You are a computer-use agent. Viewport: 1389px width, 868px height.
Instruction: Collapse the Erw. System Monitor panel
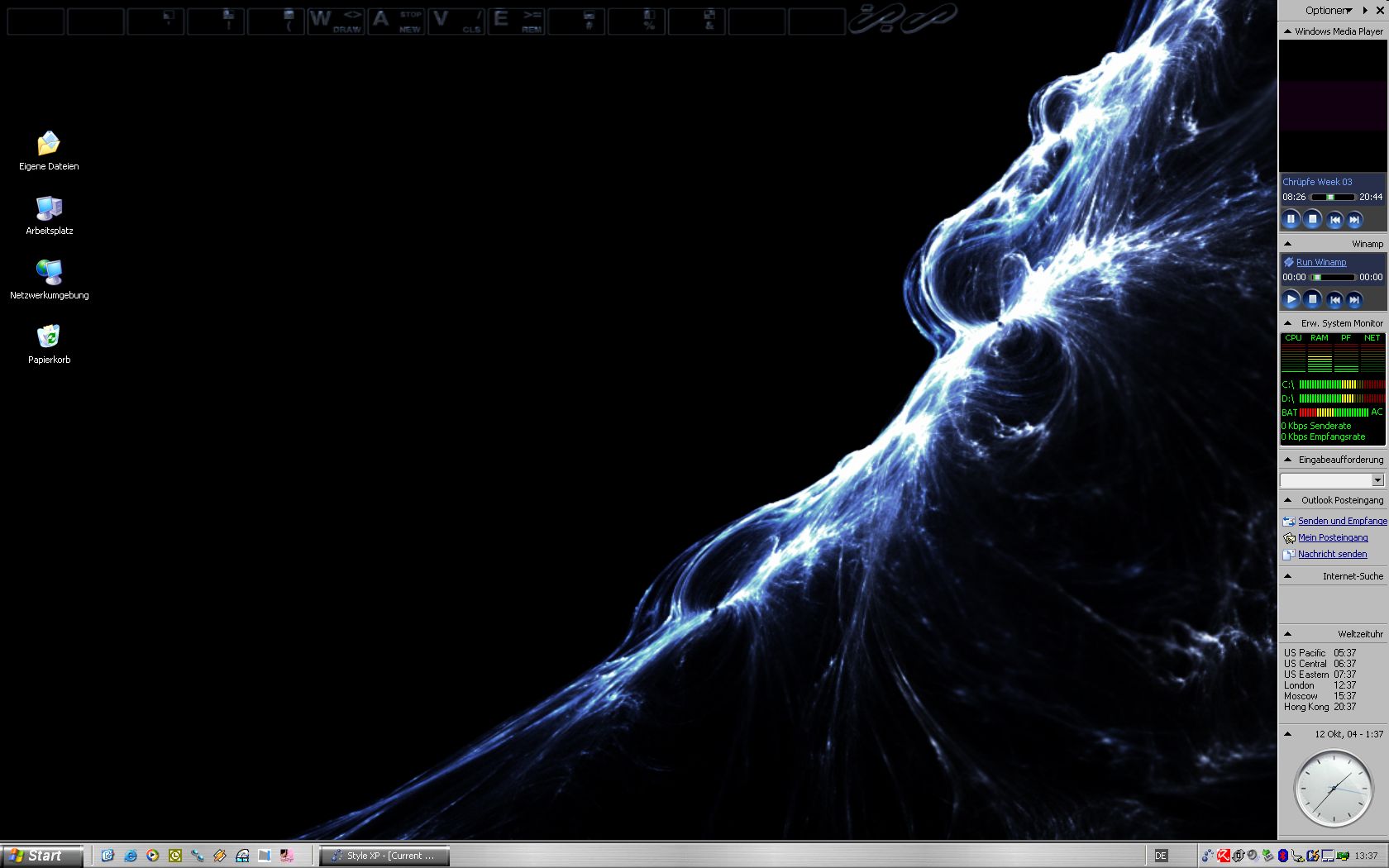1287,323
